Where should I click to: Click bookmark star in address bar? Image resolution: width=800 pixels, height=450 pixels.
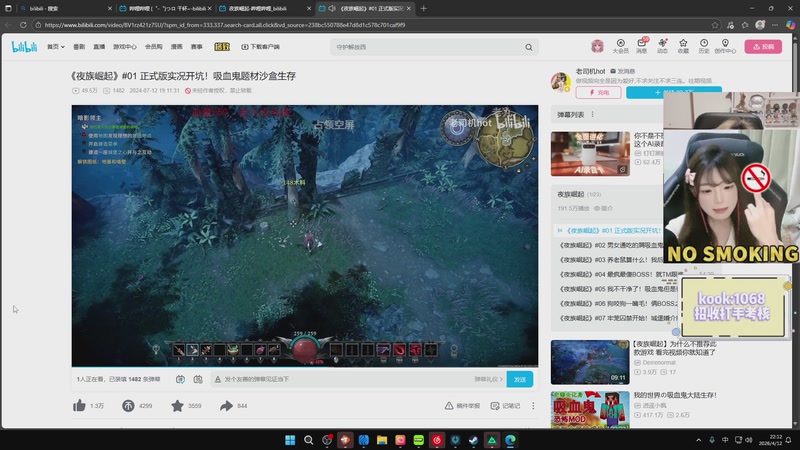(715, 24)
